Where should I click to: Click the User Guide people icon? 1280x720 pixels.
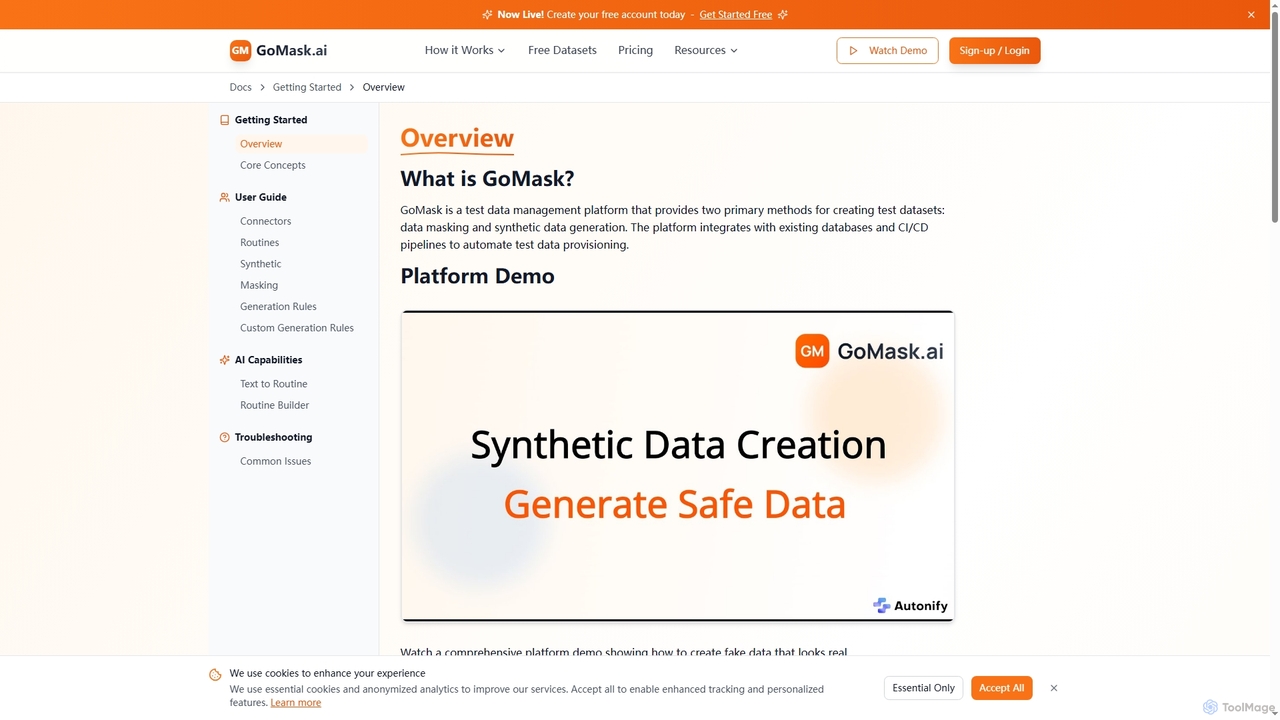[224, 197]
